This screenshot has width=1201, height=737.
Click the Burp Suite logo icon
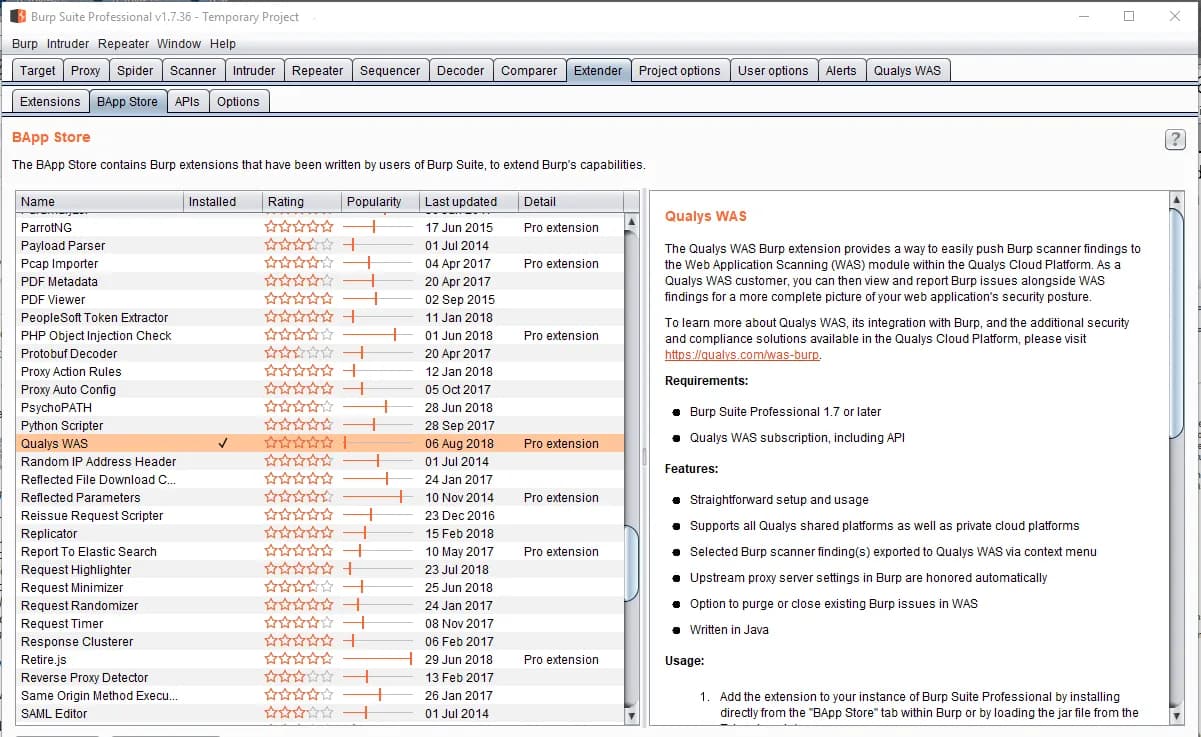(18, 16)
